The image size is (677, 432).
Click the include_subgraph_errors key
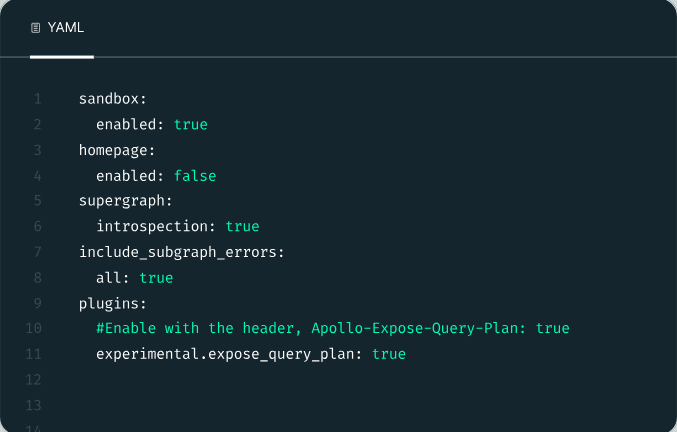coord(177,252)
